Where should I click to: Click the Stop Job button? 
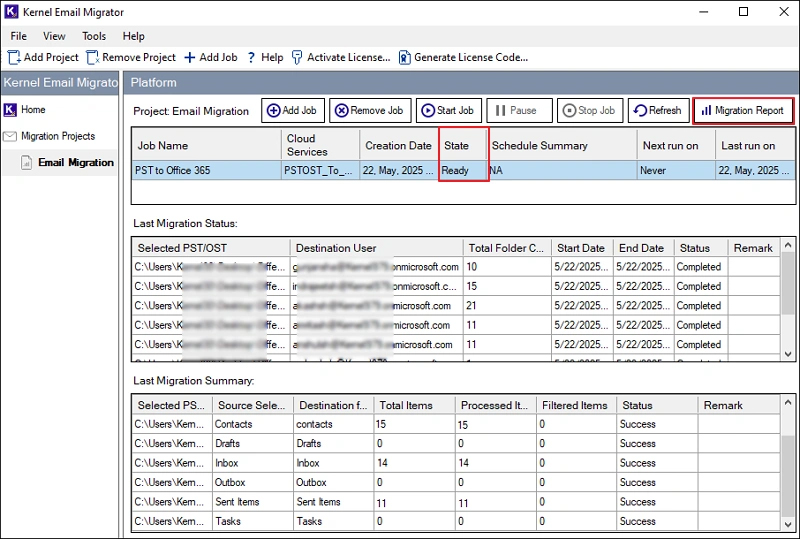pyautogui.click(x=590, y=110)
